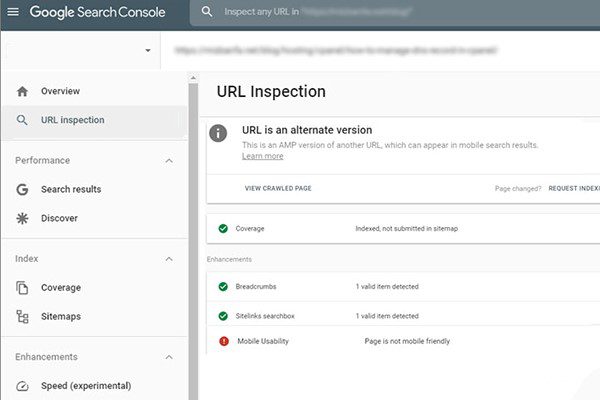Click the green check icon next to Coverage
The width and height of the screenshot is (600, 400).
pyautogui.click(x=223, y=229)
